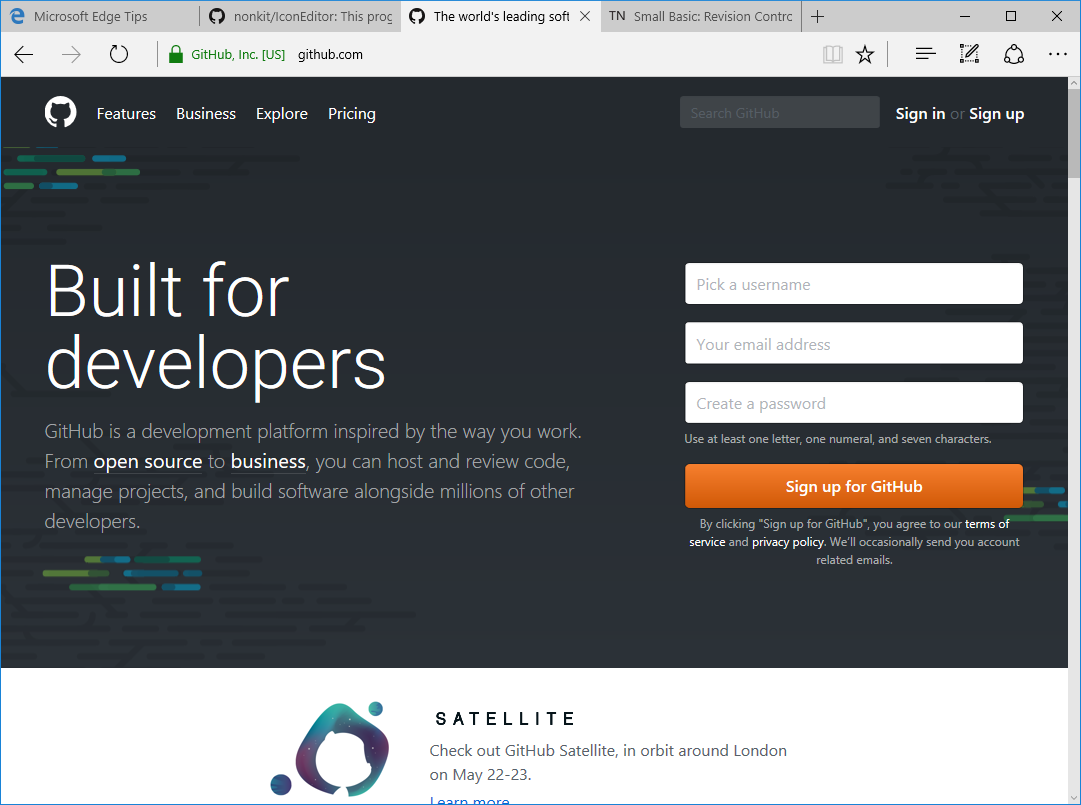Open Reading view book icon

833,54
